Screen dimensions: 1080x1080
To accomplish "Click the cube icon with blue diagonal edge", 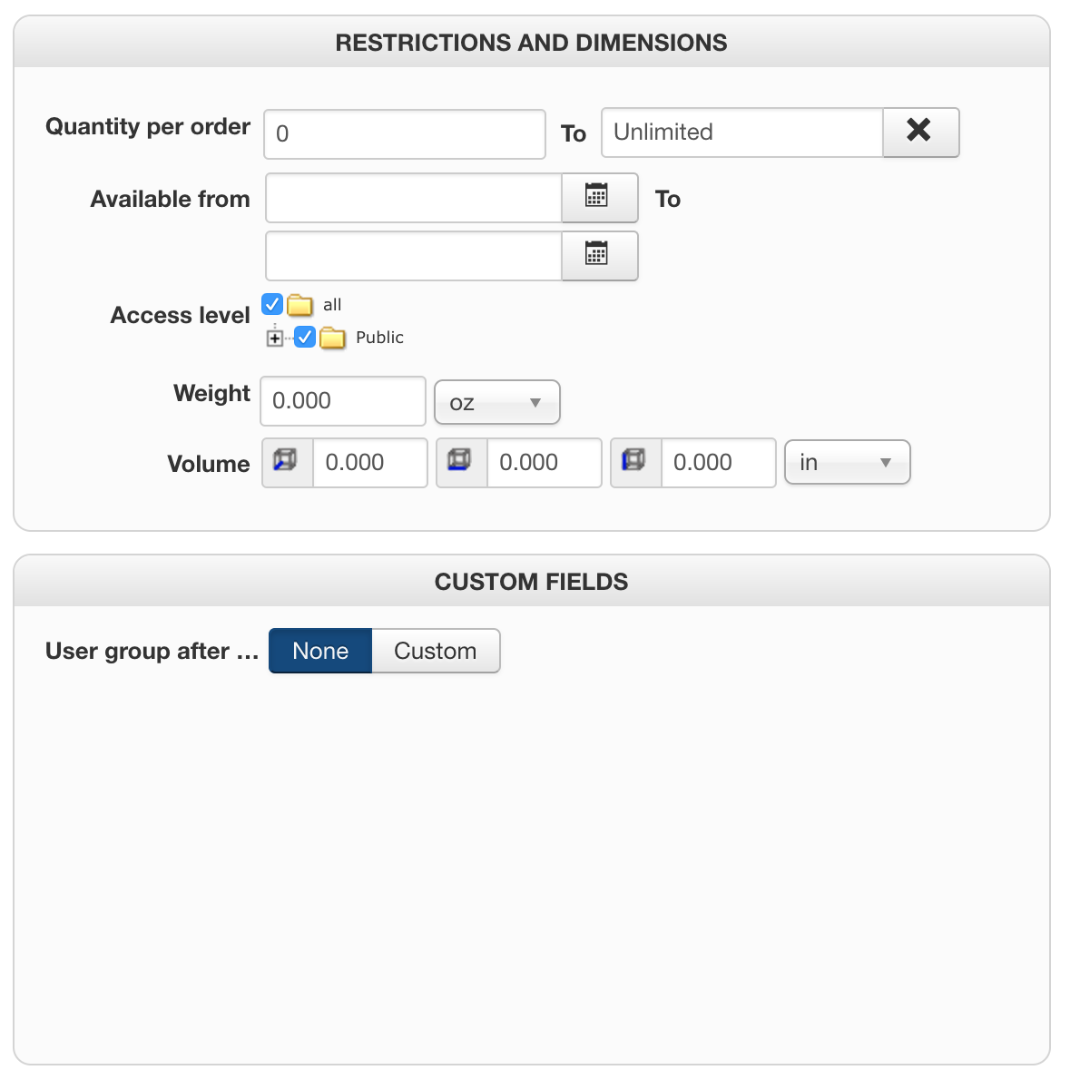I will click(286, 462).
